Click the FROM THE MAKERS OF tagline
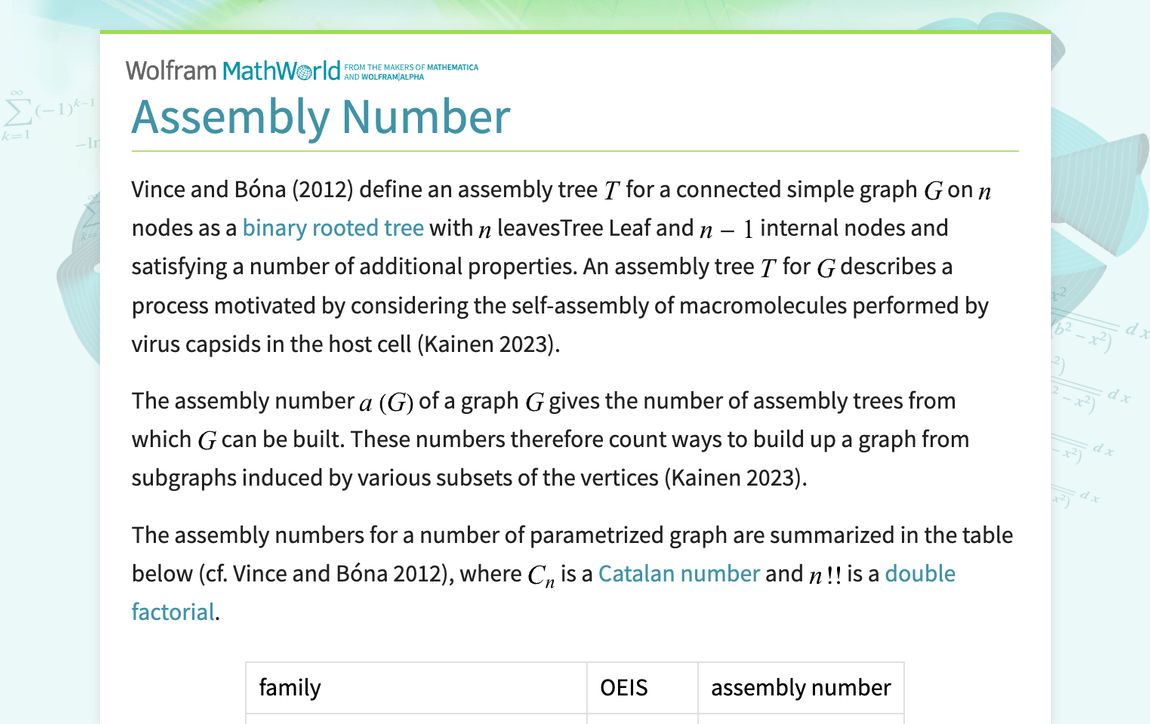The image size is (1150, 724). coord(385,65)
